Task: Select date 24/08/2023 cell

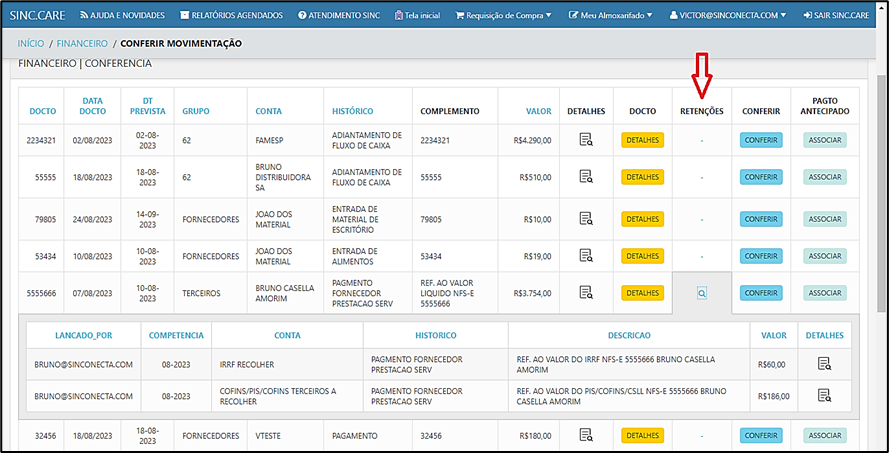Action: coord(92,219)
